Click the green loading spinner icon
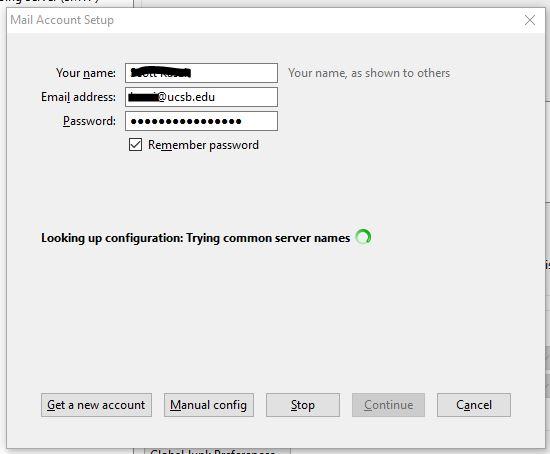The image size is (550, 454). click(363, 237)
